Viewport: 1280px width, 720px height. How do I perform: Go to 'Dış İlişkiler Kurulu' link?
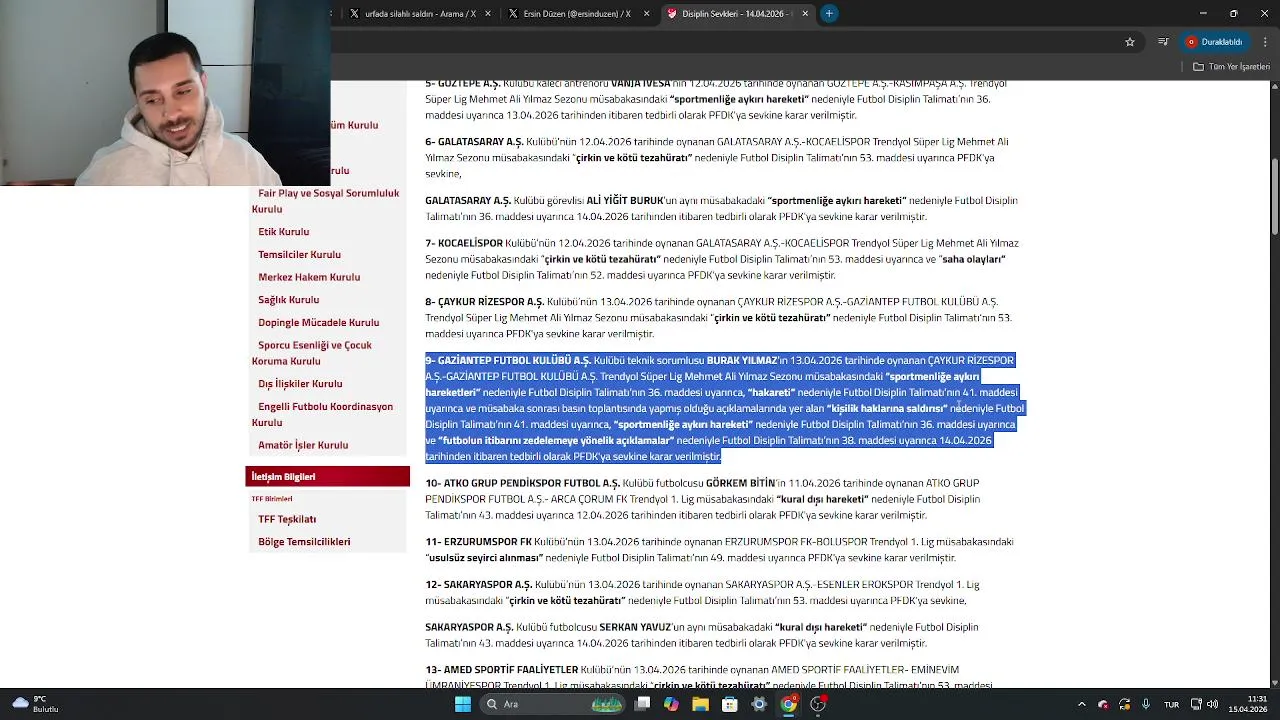300,384
